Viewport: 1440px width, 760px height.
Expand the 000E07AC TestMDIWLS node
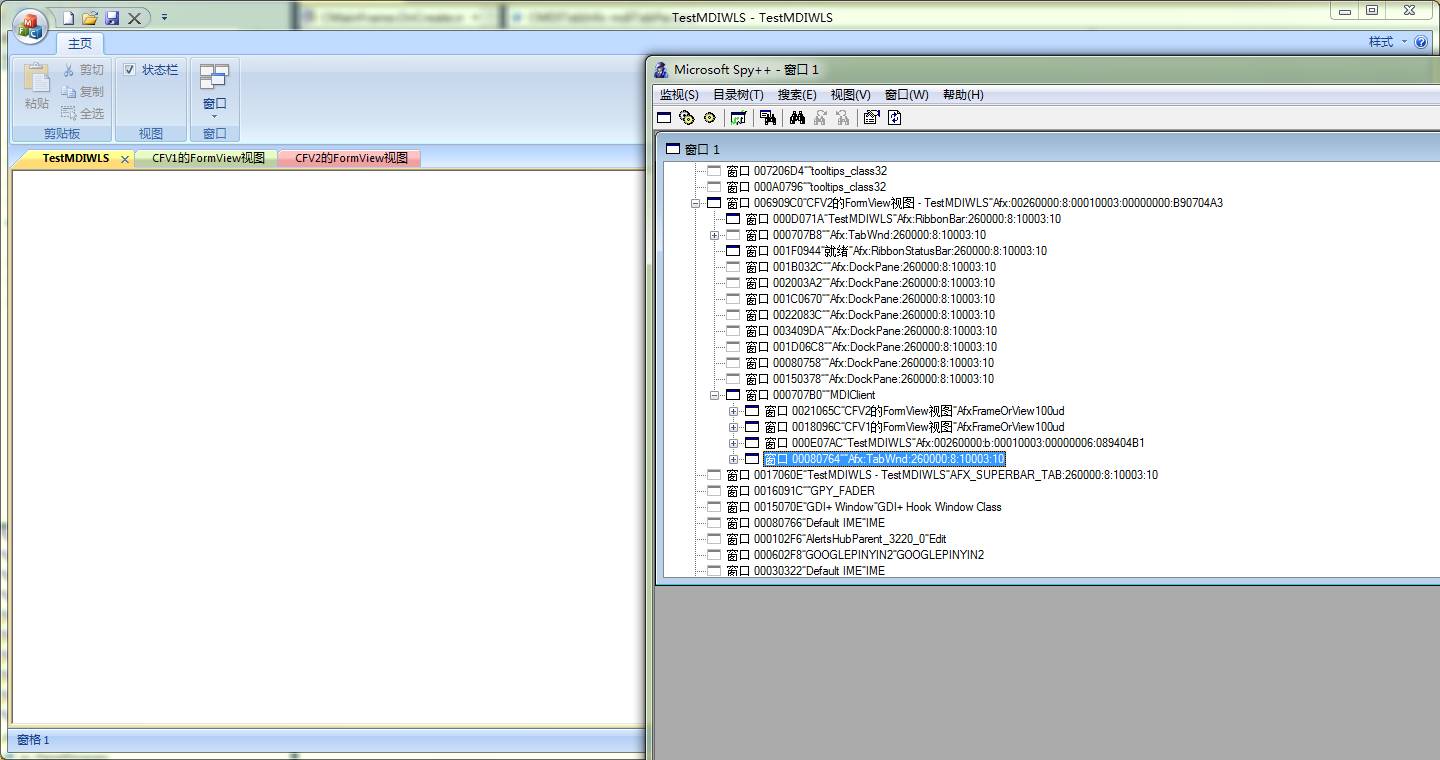click(733, 443)
